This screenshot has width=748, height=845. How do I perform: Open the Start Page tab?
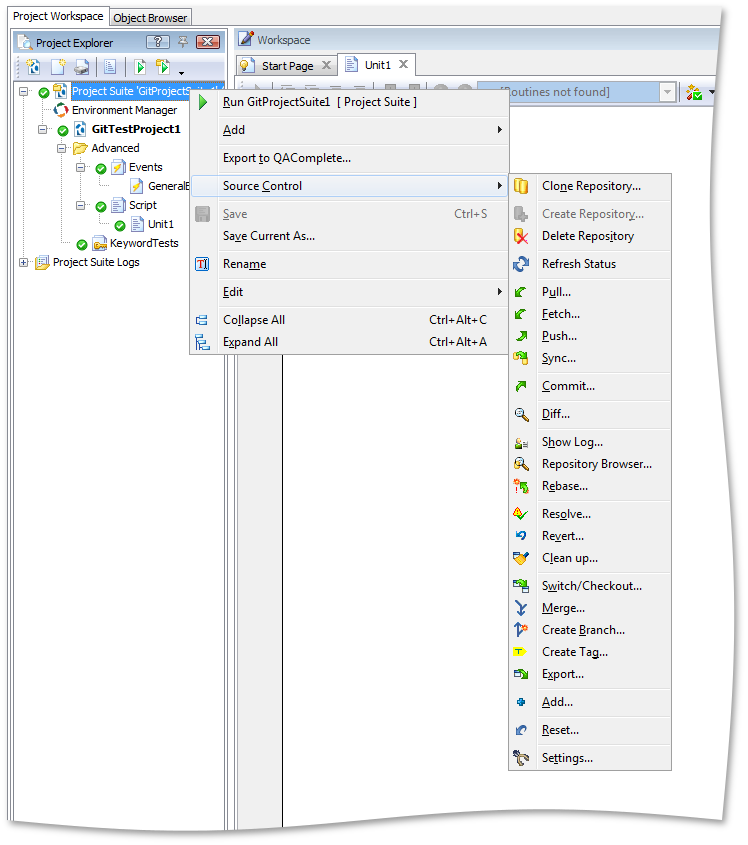pyautogui.click(x=286, y=66)
